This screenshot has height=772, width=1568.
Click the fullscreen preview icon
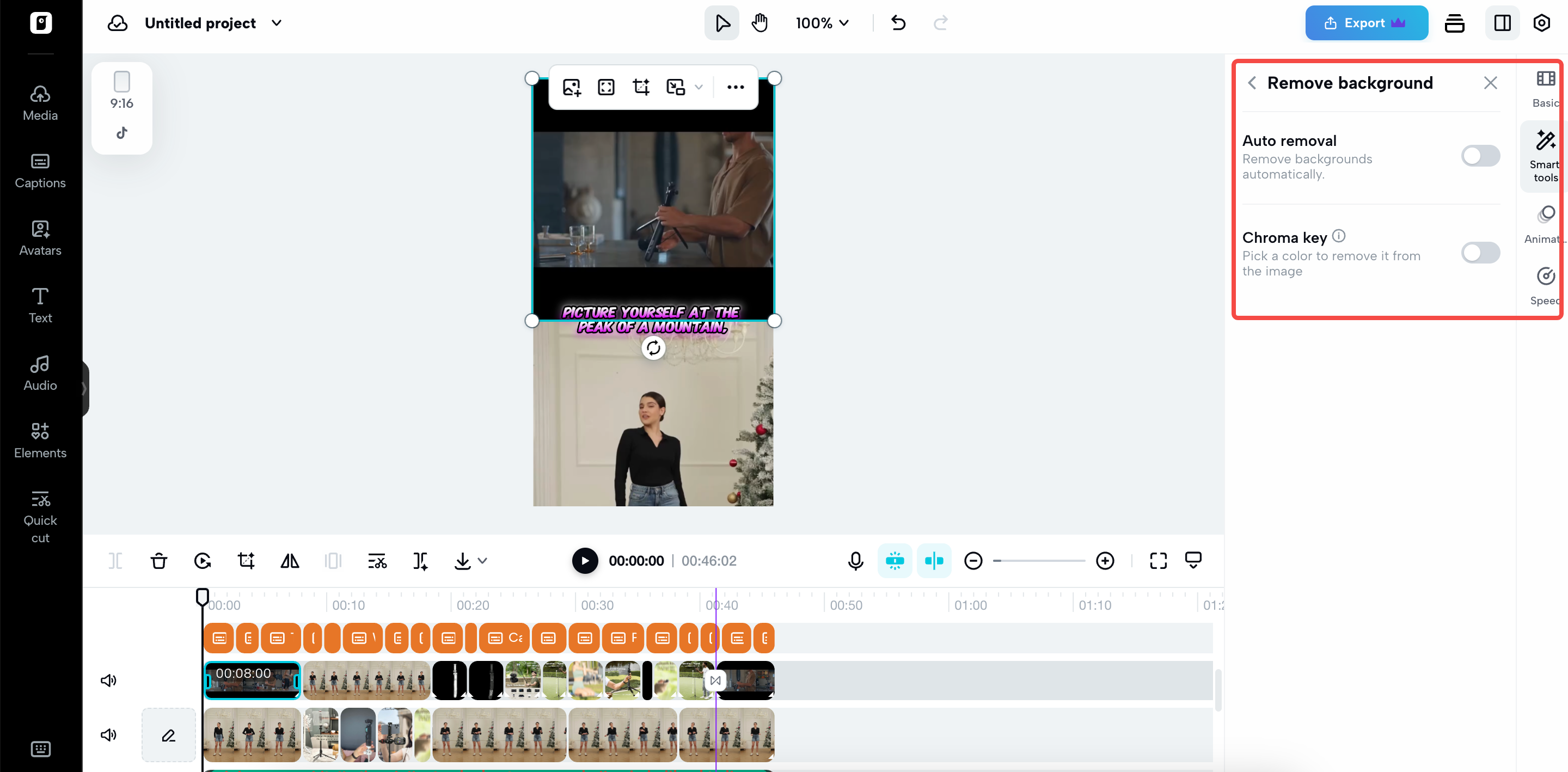(x=1157, y=560)
